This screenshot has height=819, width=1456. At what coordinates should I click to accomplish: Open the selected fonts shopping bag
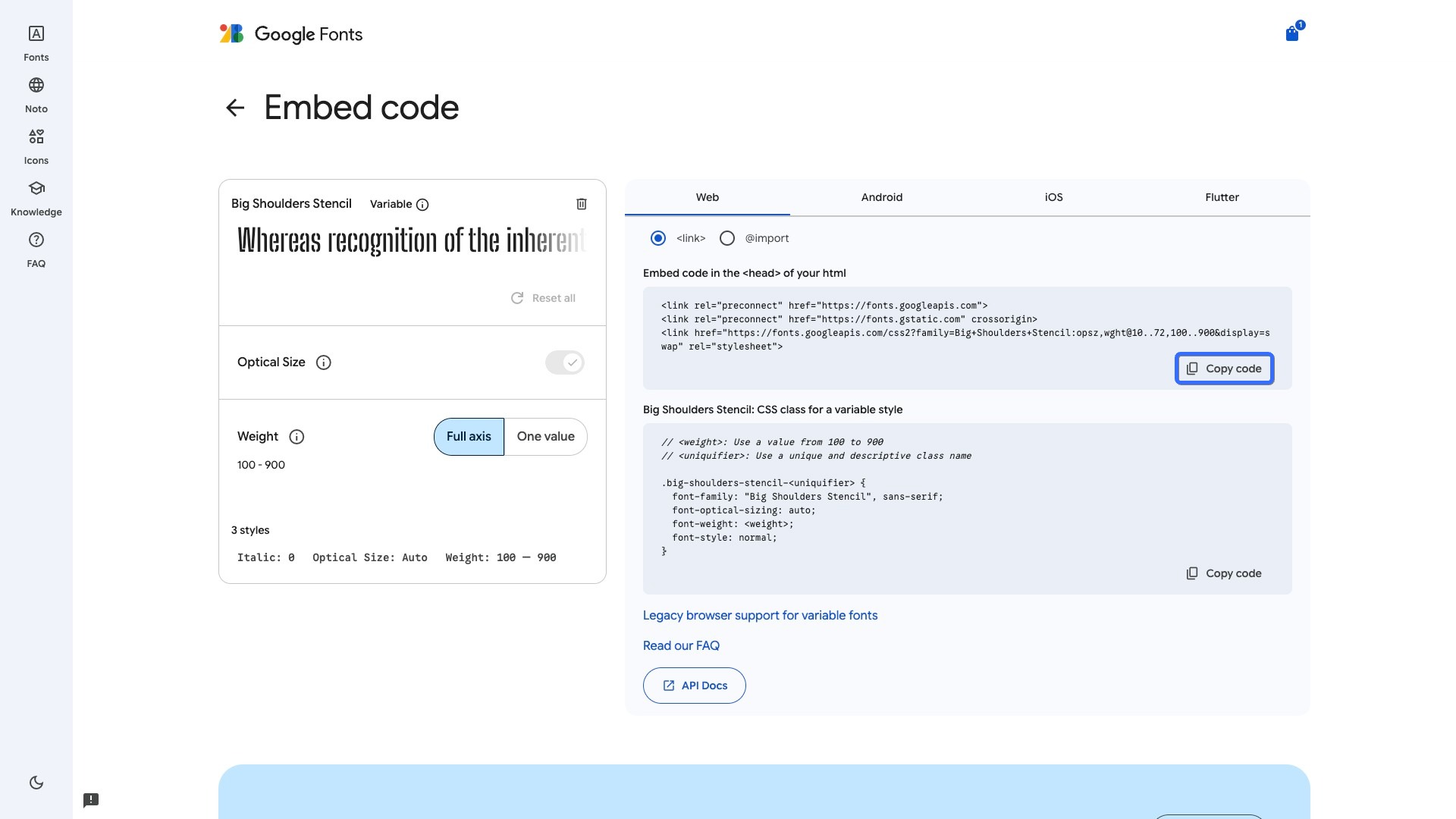tap(1292, 33)
